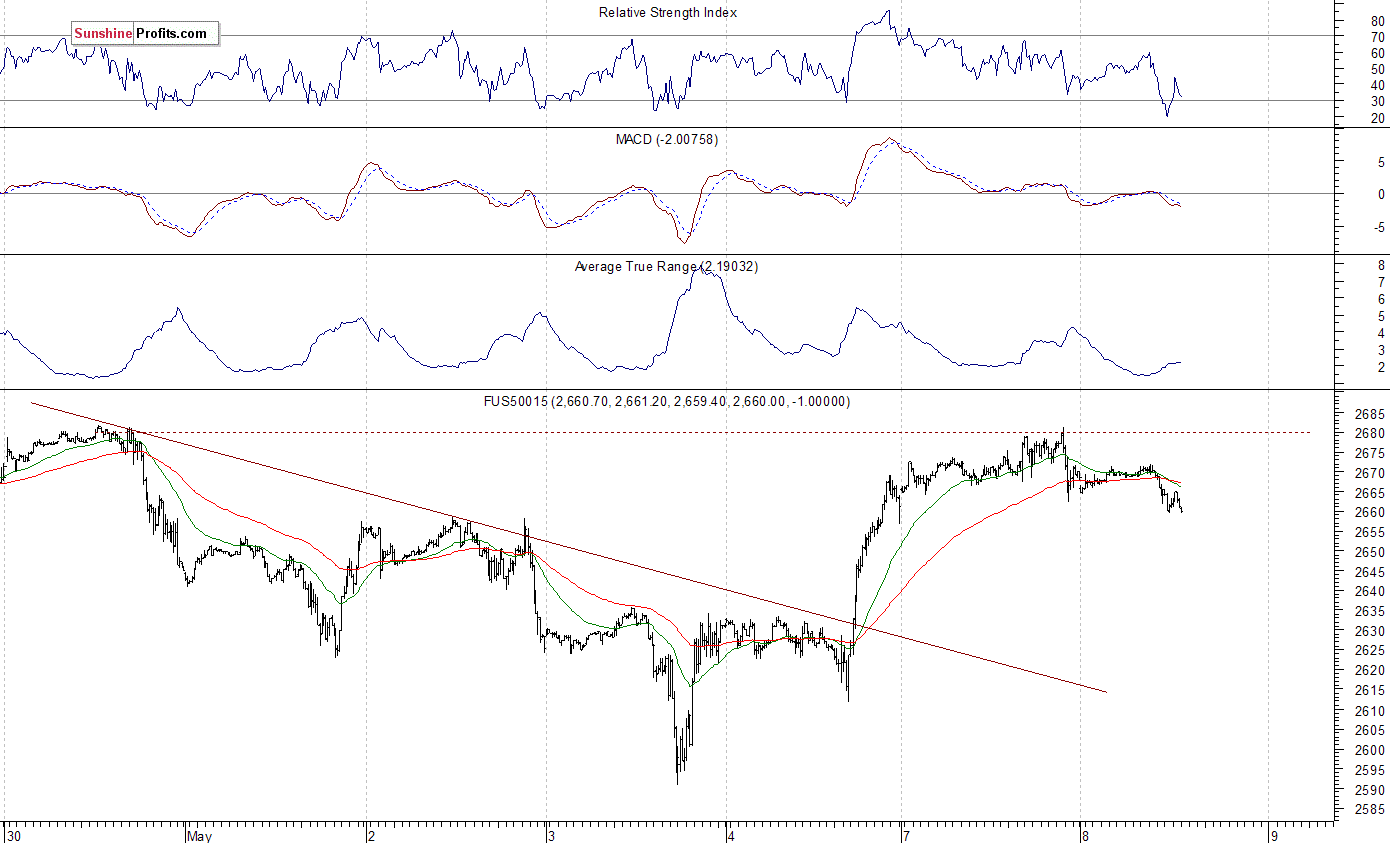Click the MACD (-2.00758) label
The height and width of the screenshot is (843, 1390).
click(x=666, y=139)
